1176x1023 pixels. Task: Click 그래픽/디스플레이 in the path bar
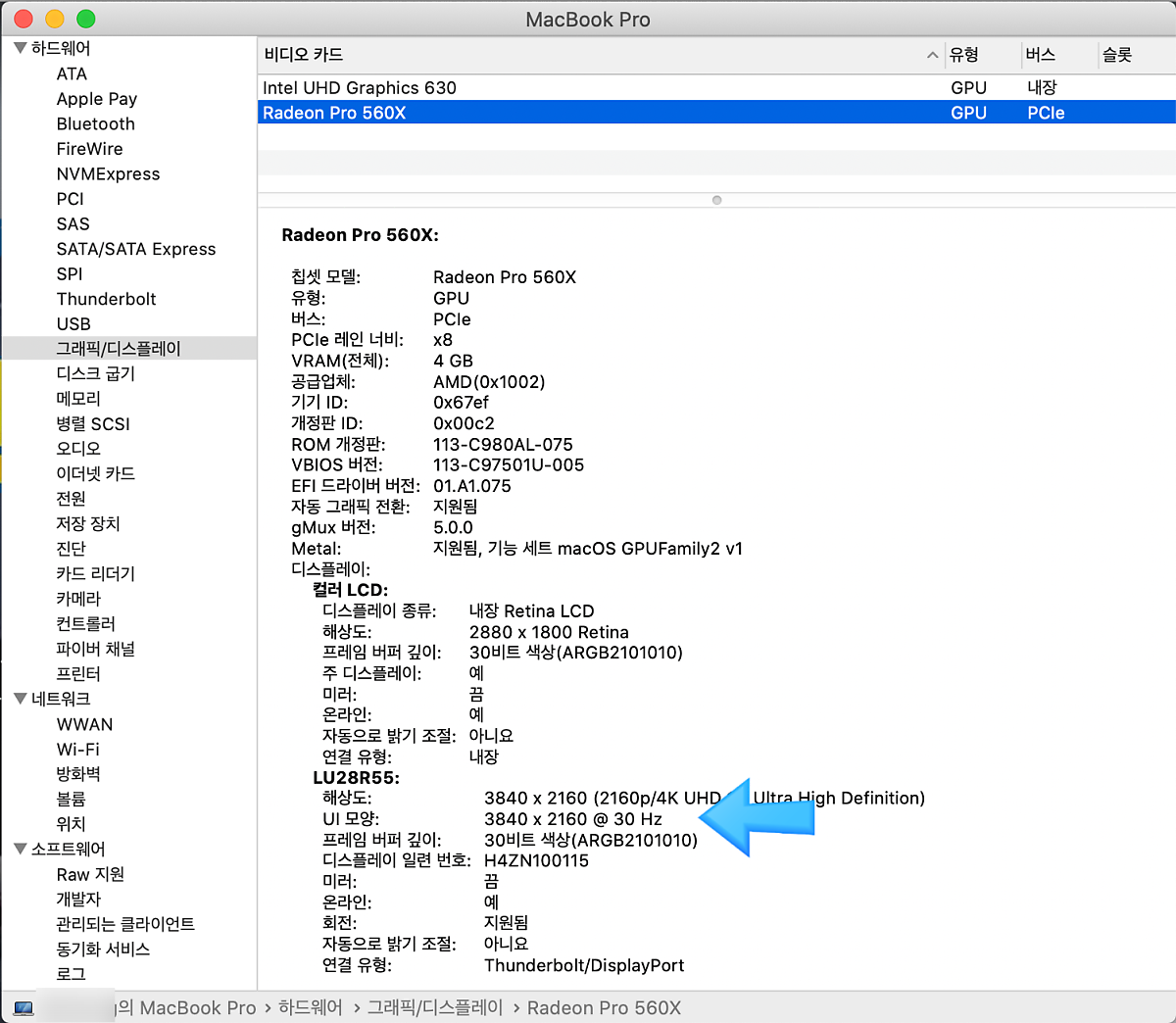(435, 1007)
